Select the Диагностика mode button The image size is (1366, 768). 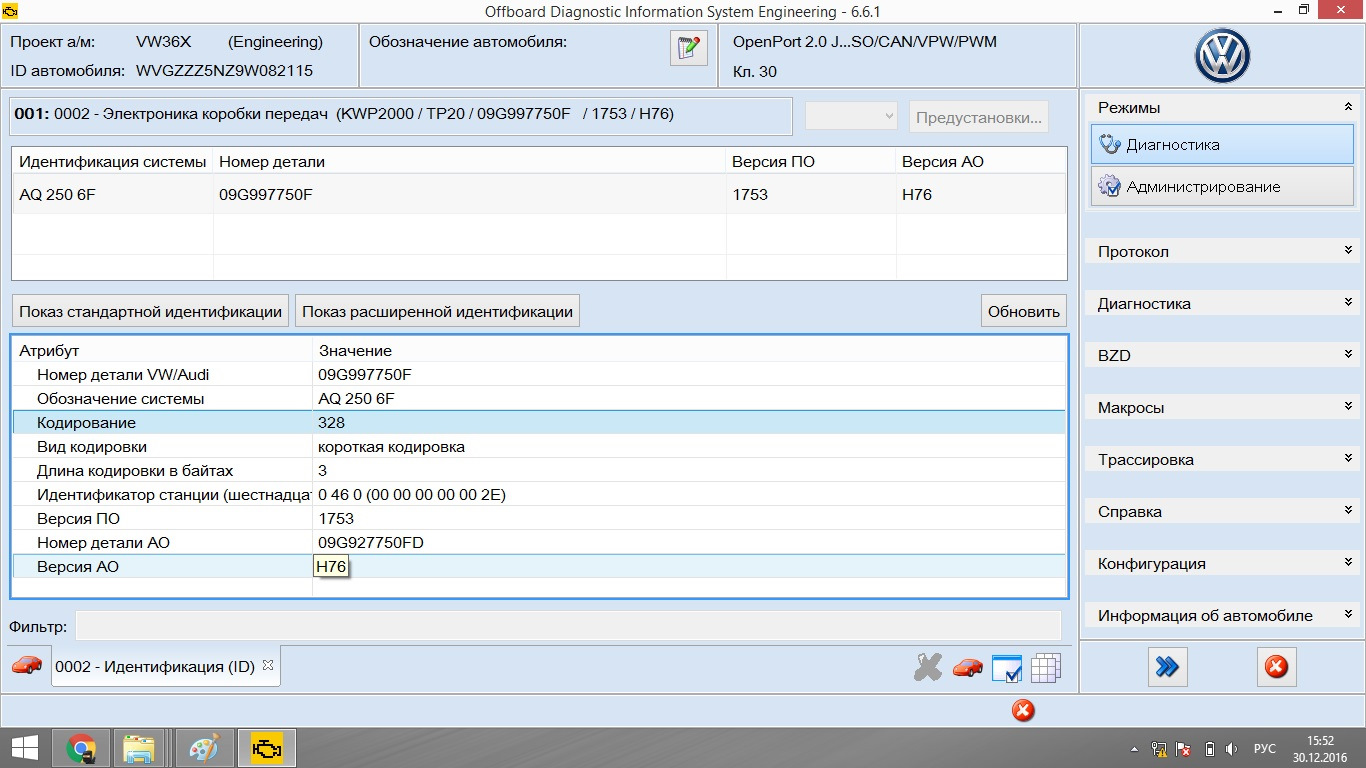click(x=1222, y=144)
